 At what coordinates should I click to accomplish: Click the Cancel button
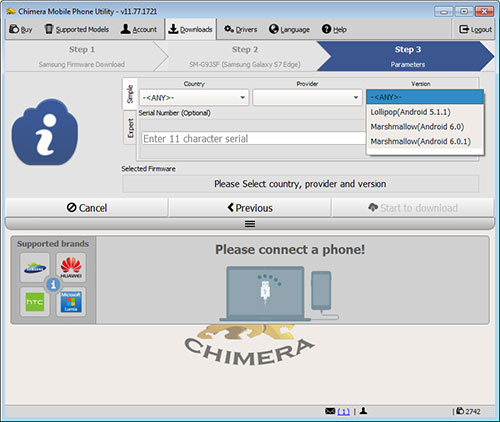tap(87, 208)
